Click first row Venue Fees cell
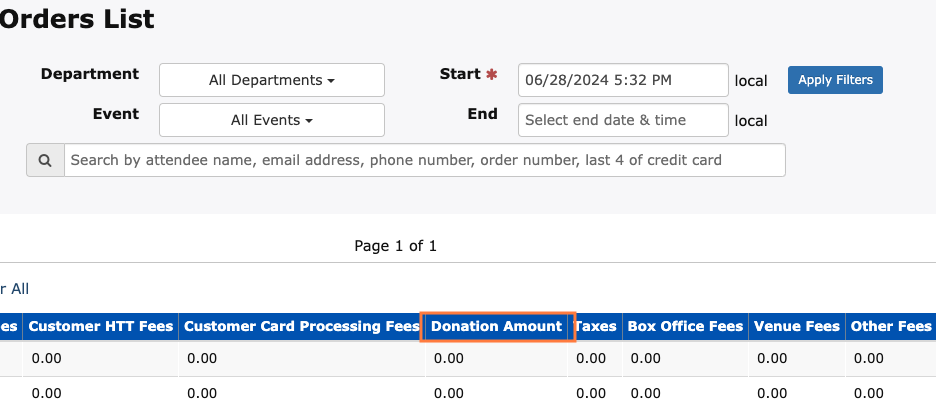 (774, 358)
